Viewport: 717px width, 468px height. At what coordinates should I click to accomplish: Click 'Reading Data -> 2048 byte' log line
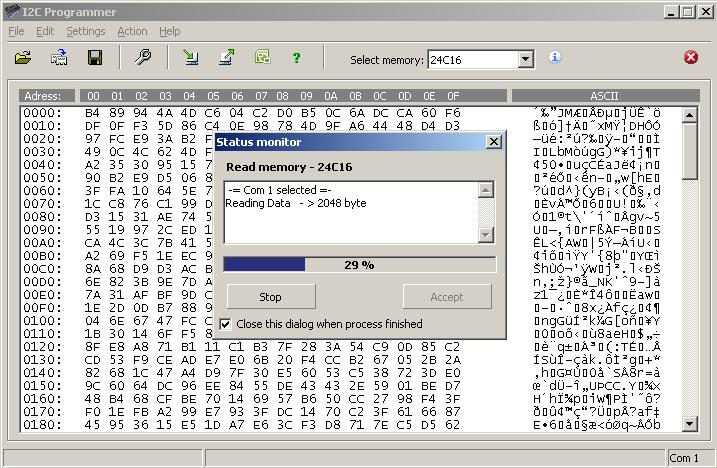click(x=295, y=203)
